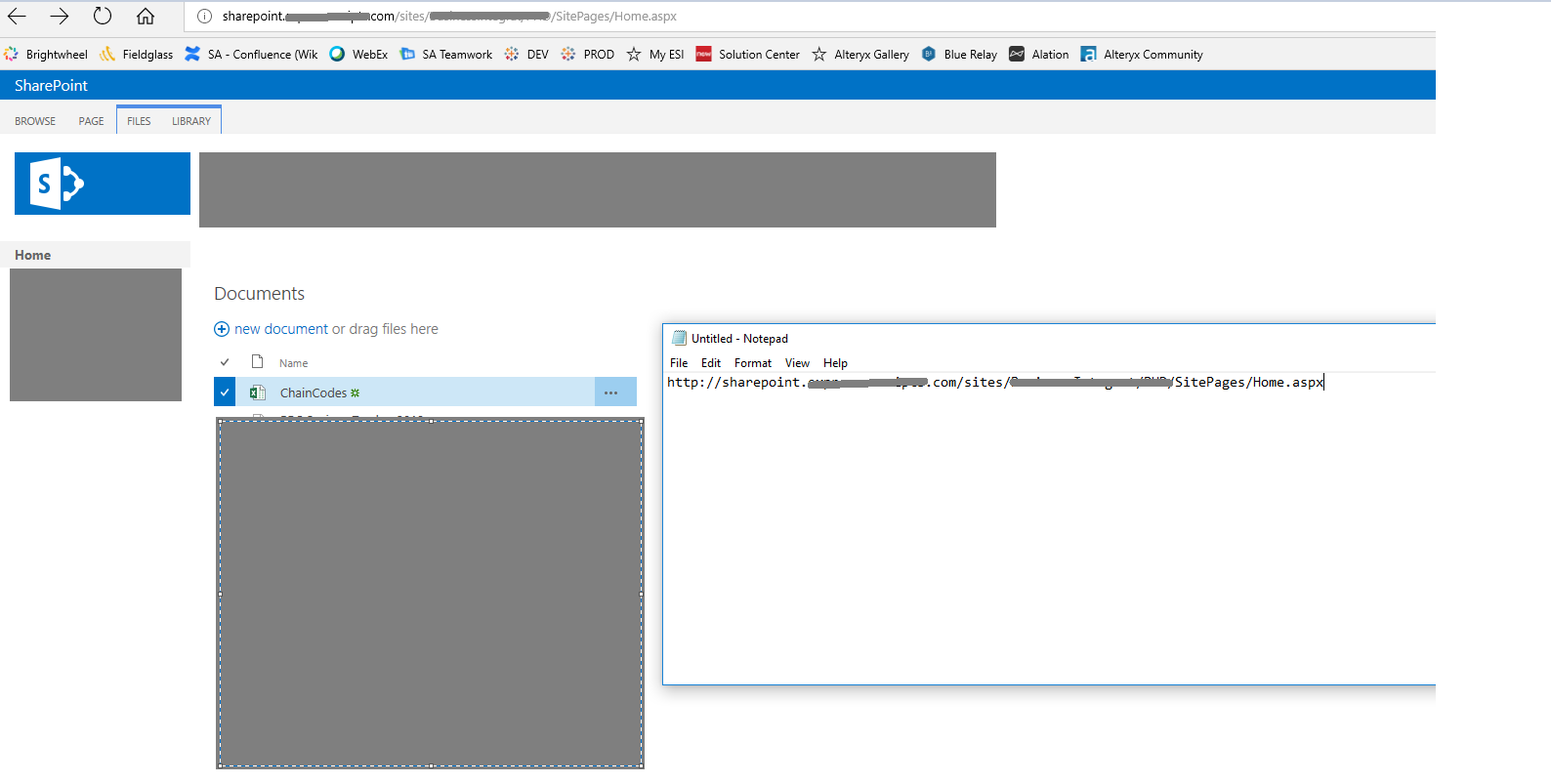
Task: Open the Notepad File menu
Action: point(679,363)
